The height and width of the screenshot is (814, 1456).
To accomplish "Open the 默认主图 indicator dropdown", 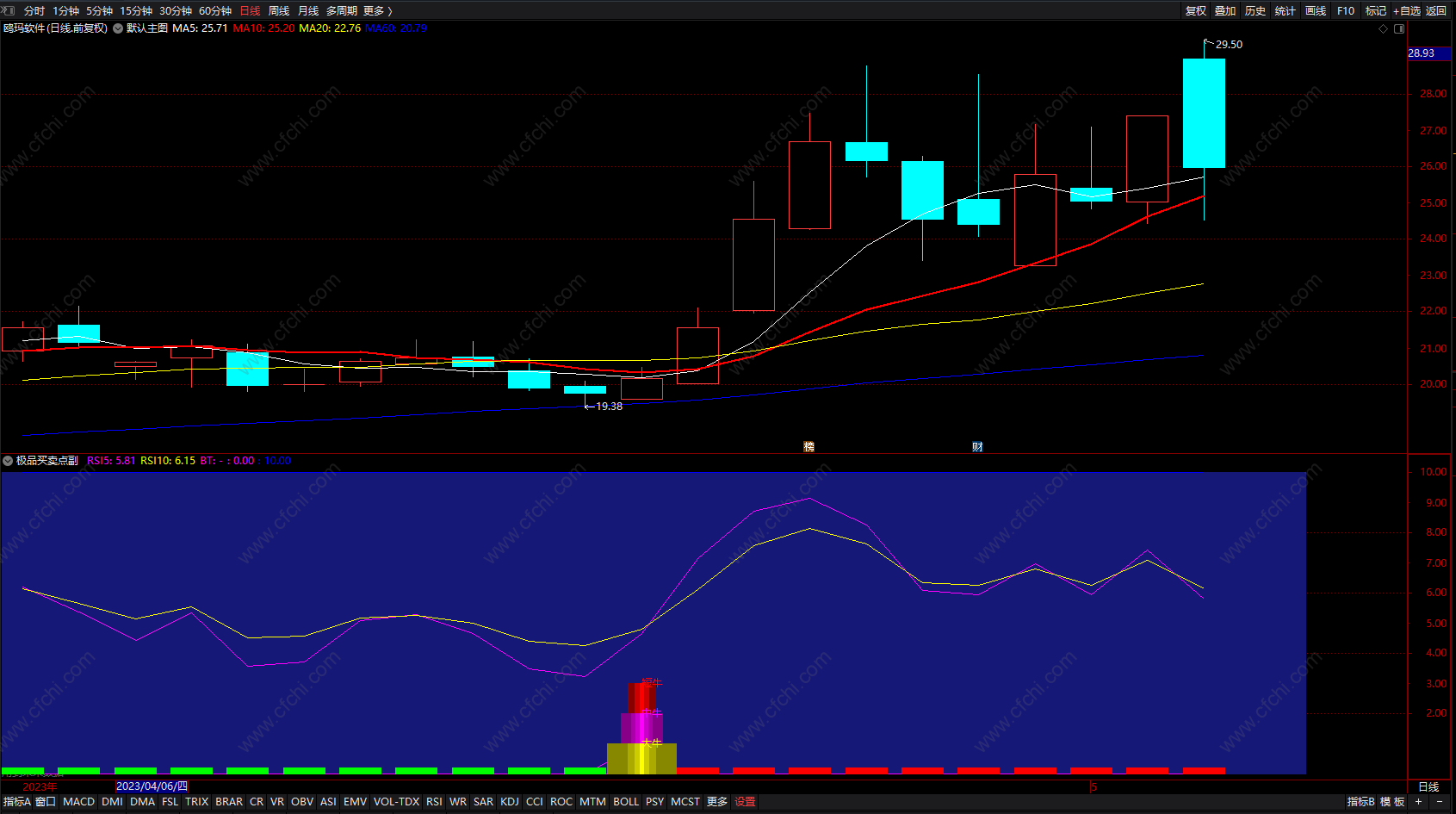I will click(118, 28).
